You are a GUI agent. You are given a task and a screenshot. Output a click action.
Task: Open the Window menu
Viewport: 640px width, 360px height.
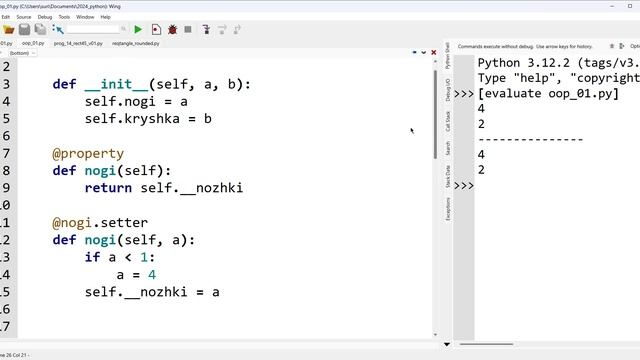click(85, 17)
